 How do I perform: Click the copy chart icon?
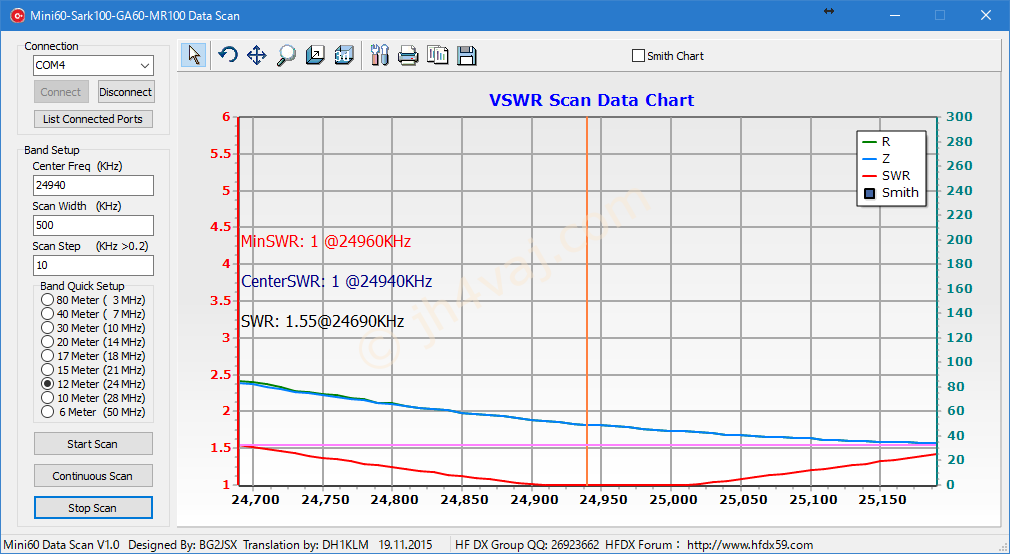[x=437, y=55]
